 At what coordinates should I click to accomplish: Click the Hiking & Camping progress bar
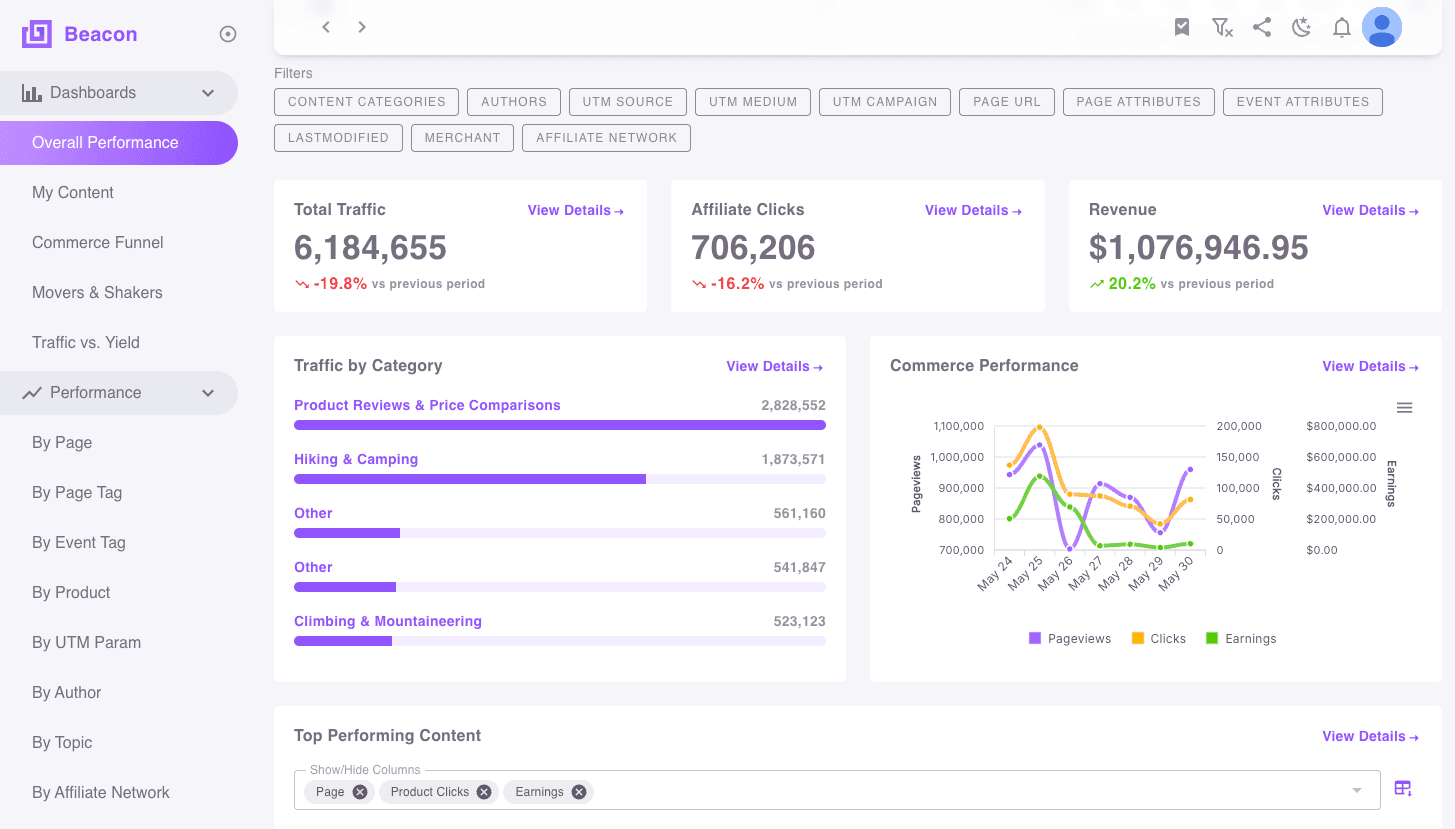(x=560, y=479)
